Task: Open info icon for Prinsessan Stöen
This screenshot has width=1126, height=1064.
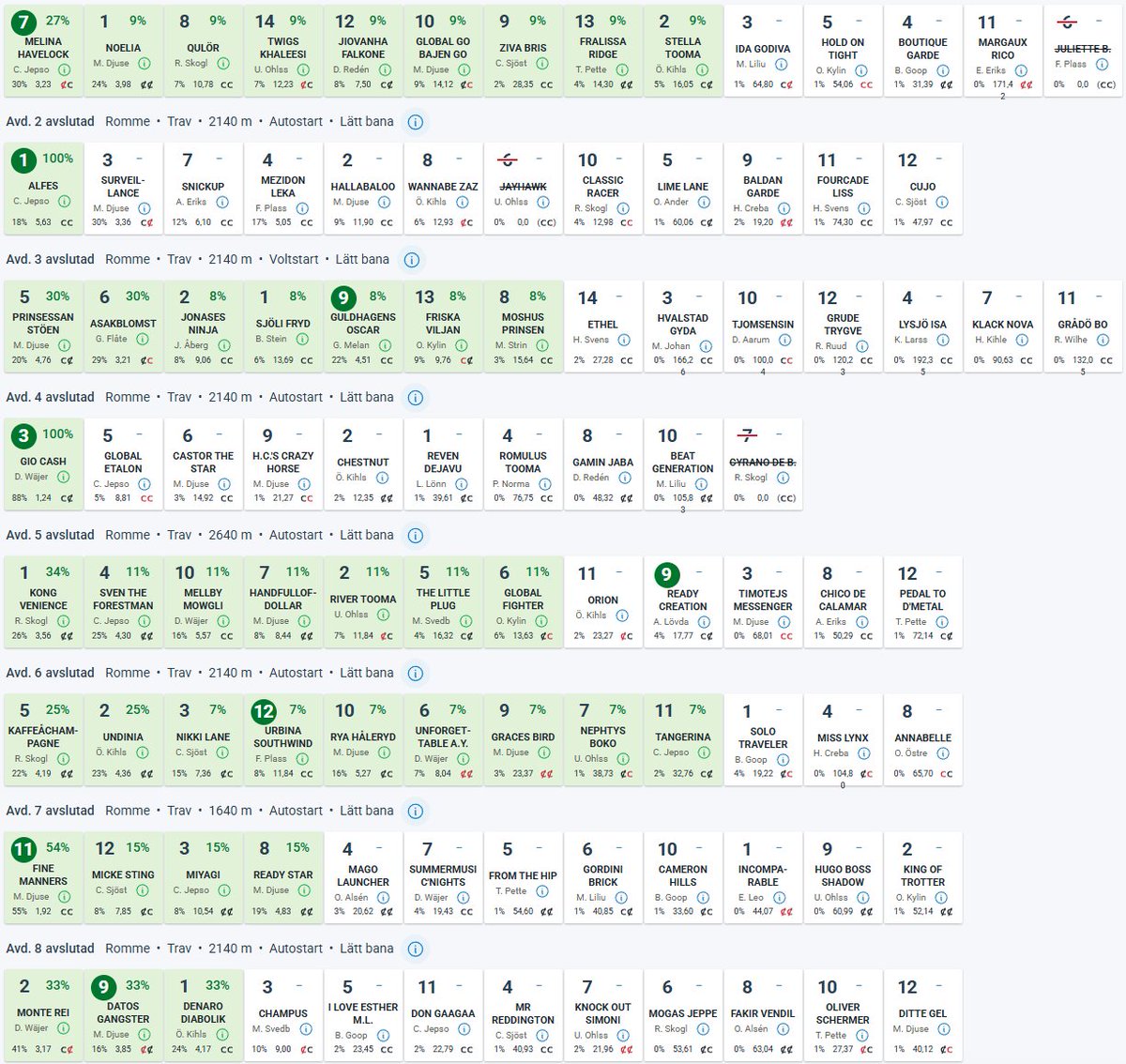Action: pyautogui.click(x=65, y=345)
